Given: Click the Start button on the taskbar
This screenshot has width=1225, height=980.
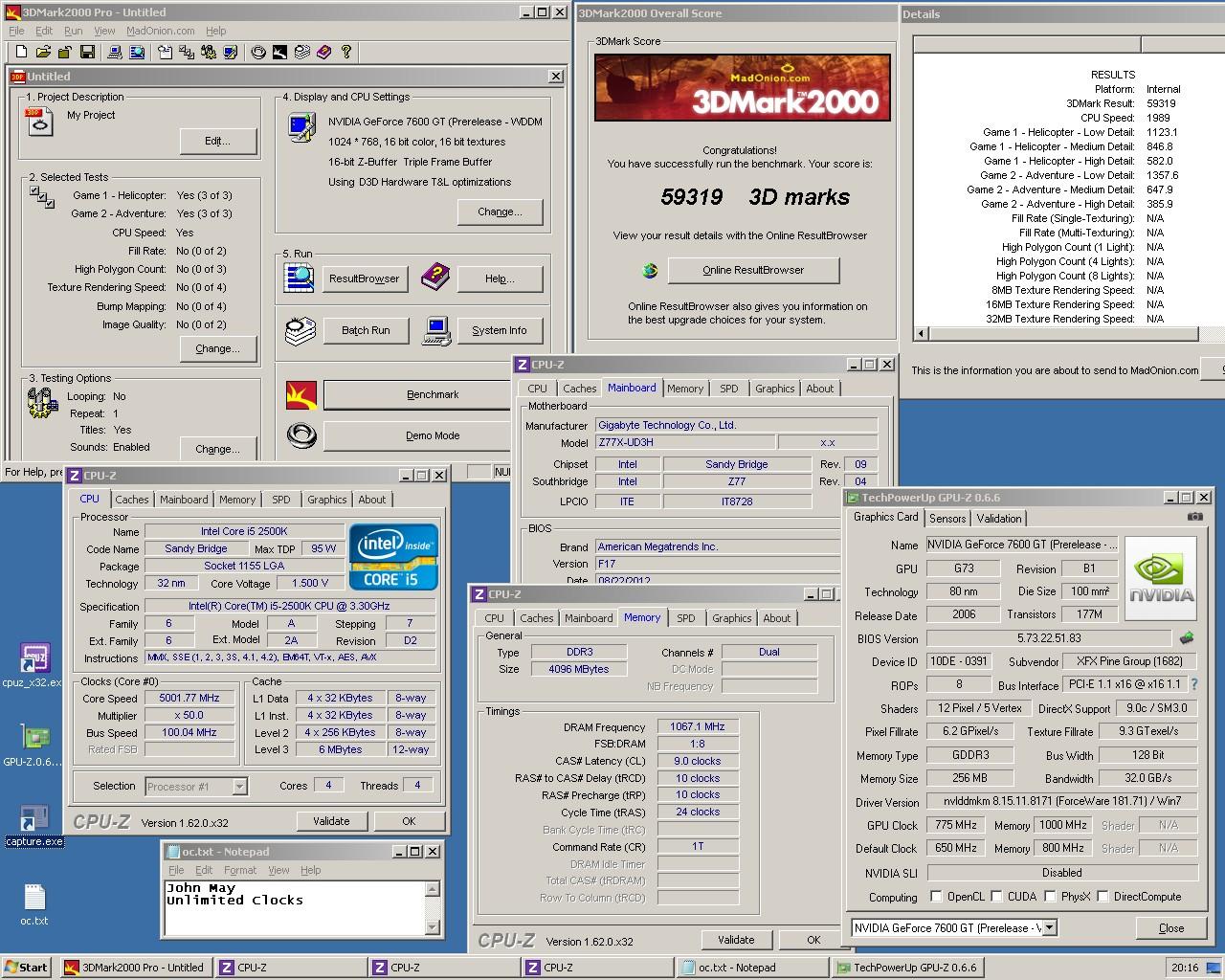Looking at the screenshot, I should pos(27,968).
